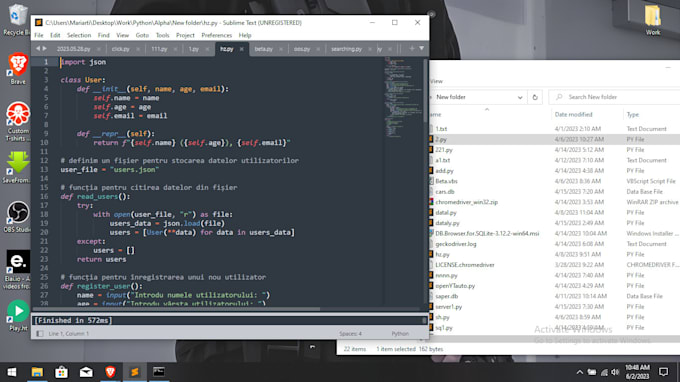
Task: Sort files by the Type column
Action: tap(633, 114)
